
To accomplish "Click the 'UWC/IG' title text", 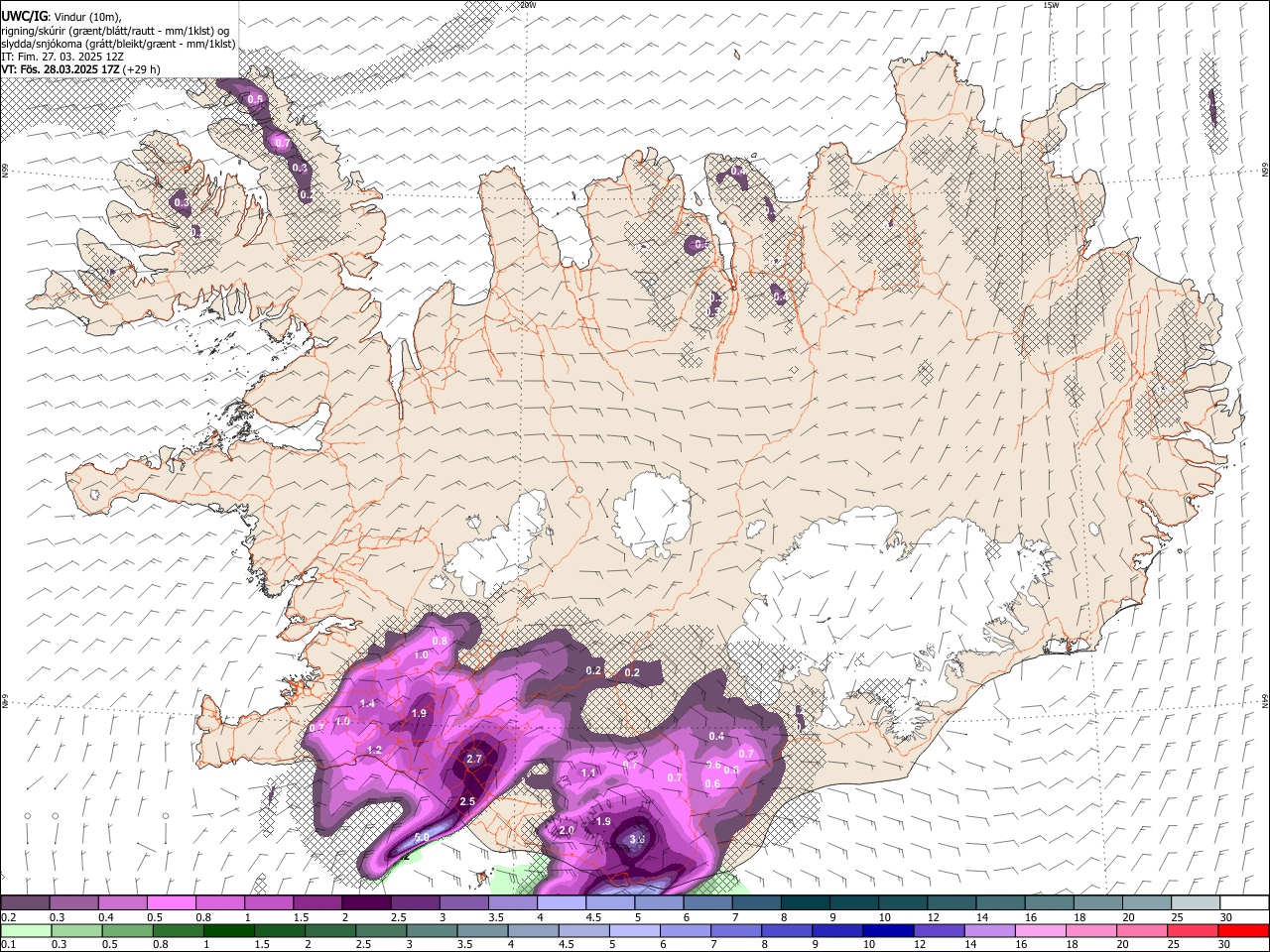I will tap(23, 17).
